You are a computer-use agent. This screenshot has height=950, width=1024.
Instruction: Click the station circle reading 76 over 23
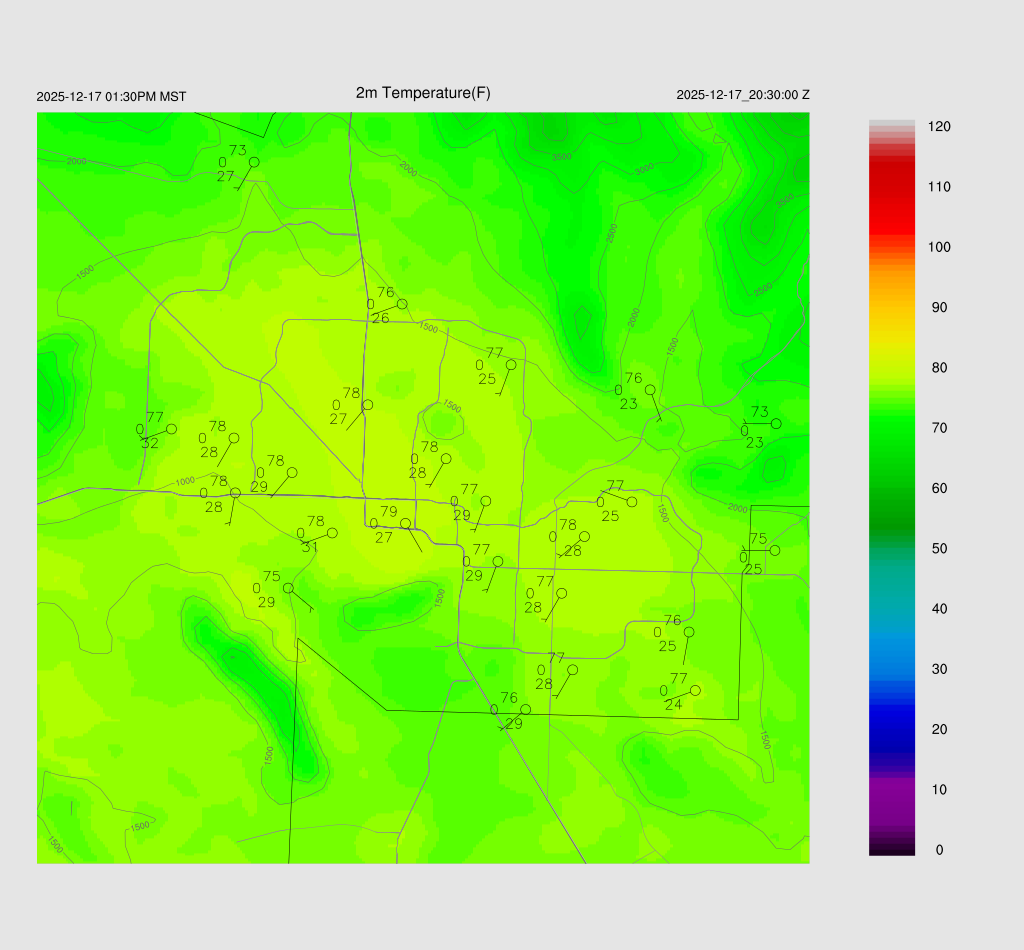[x=650, y=390]
